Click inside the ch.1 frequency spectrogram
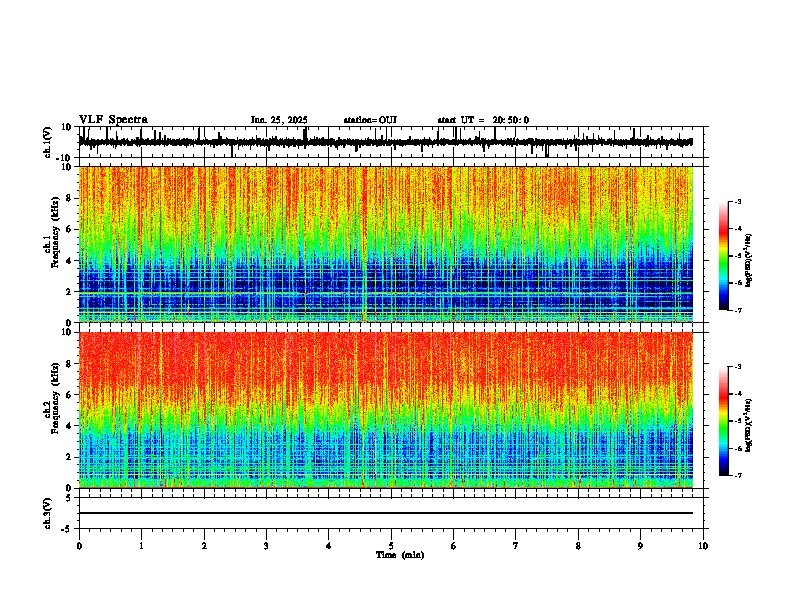Viewport: 792px width, 612px height. (x=386, y=244)
